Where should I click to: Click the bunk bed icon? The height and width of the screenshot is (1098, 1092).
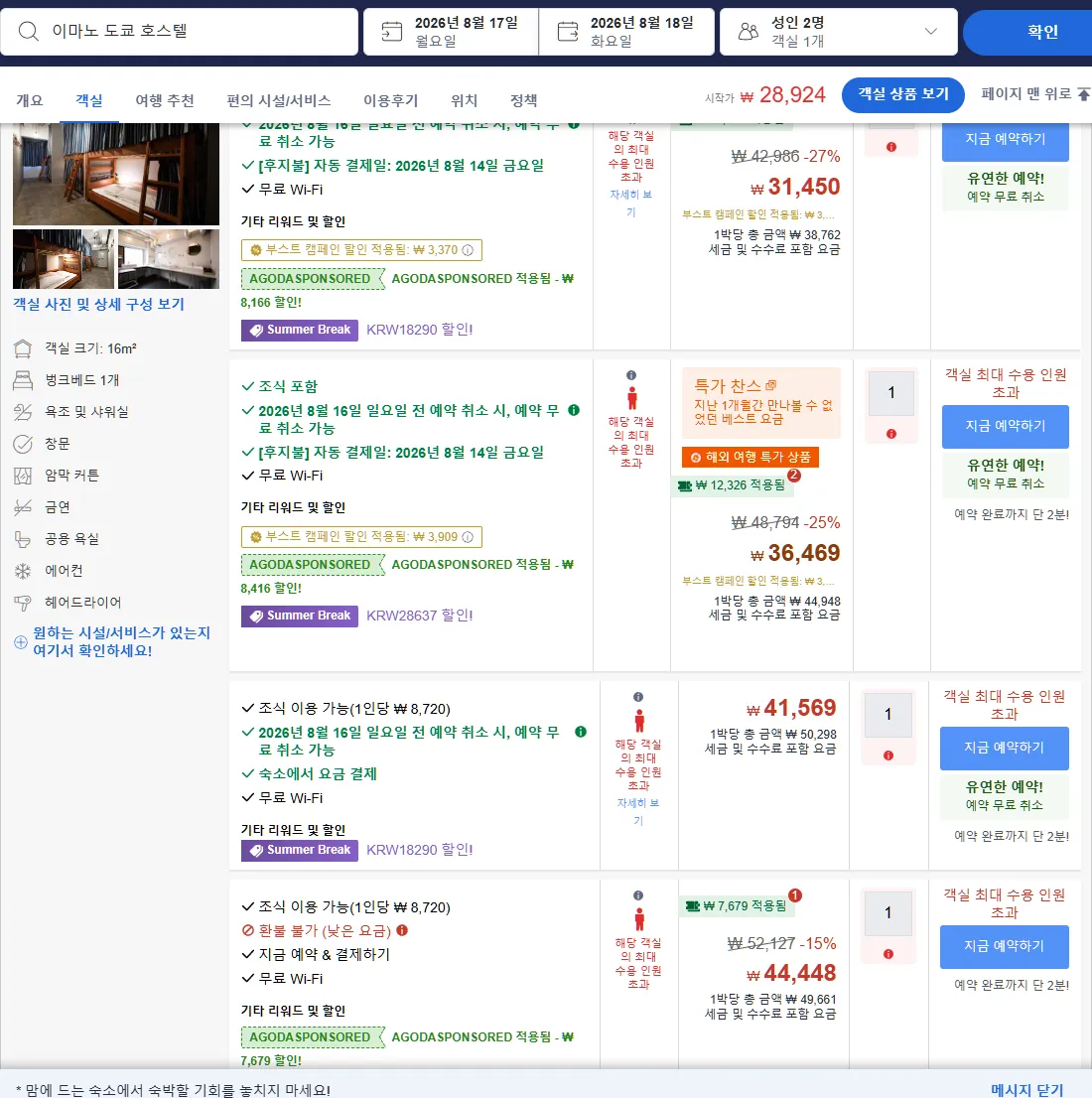[x=23, y=380]
